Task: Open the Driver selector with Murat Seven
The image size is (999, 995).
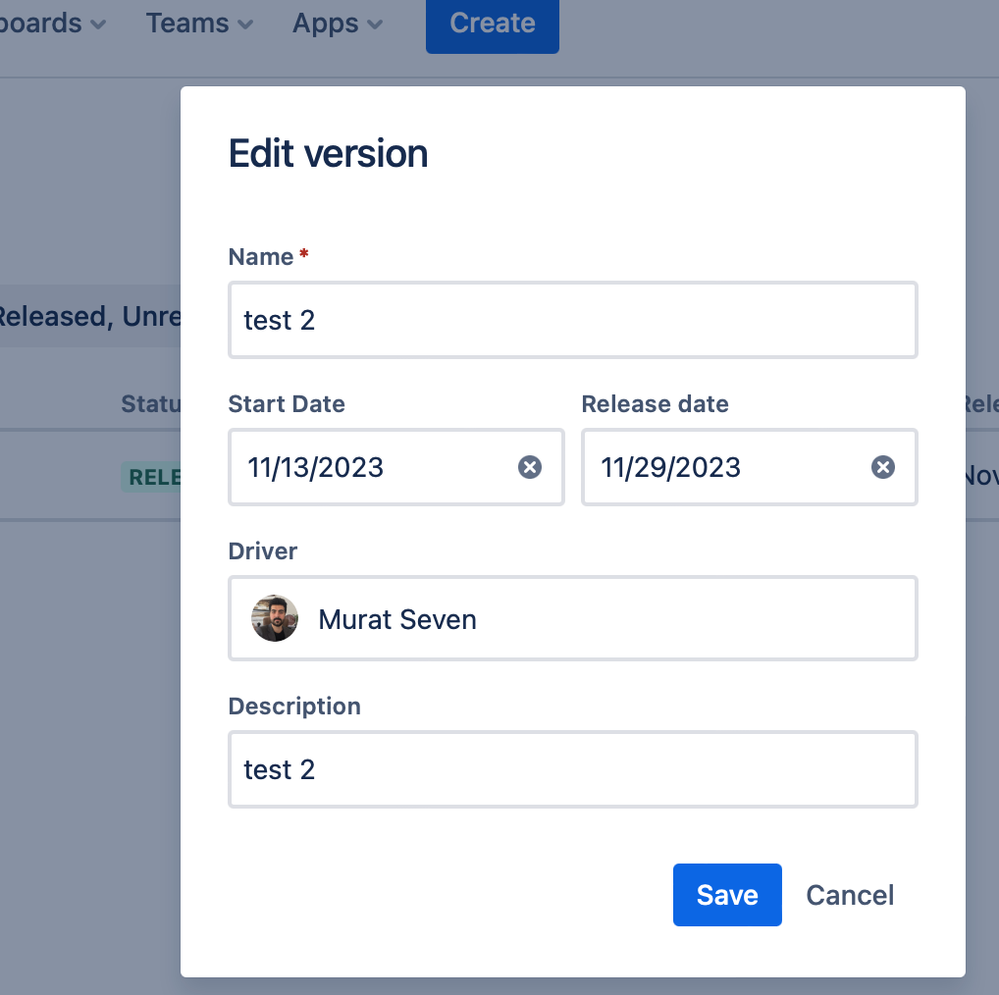Action: coord(573,619)
